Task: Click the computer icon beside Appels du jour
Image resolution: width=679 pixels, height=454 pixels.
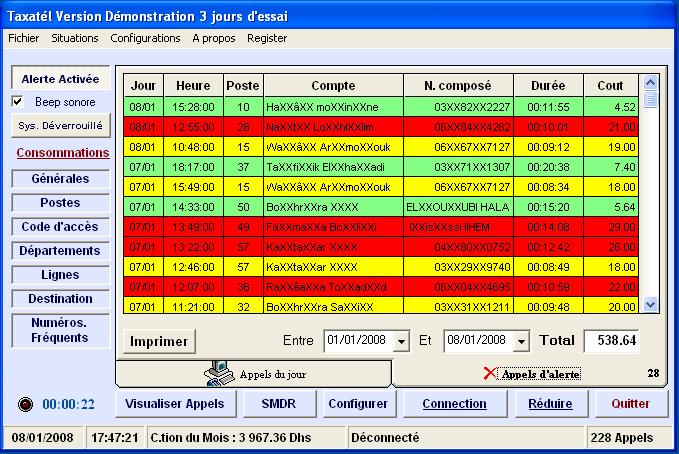Action: 220,373
